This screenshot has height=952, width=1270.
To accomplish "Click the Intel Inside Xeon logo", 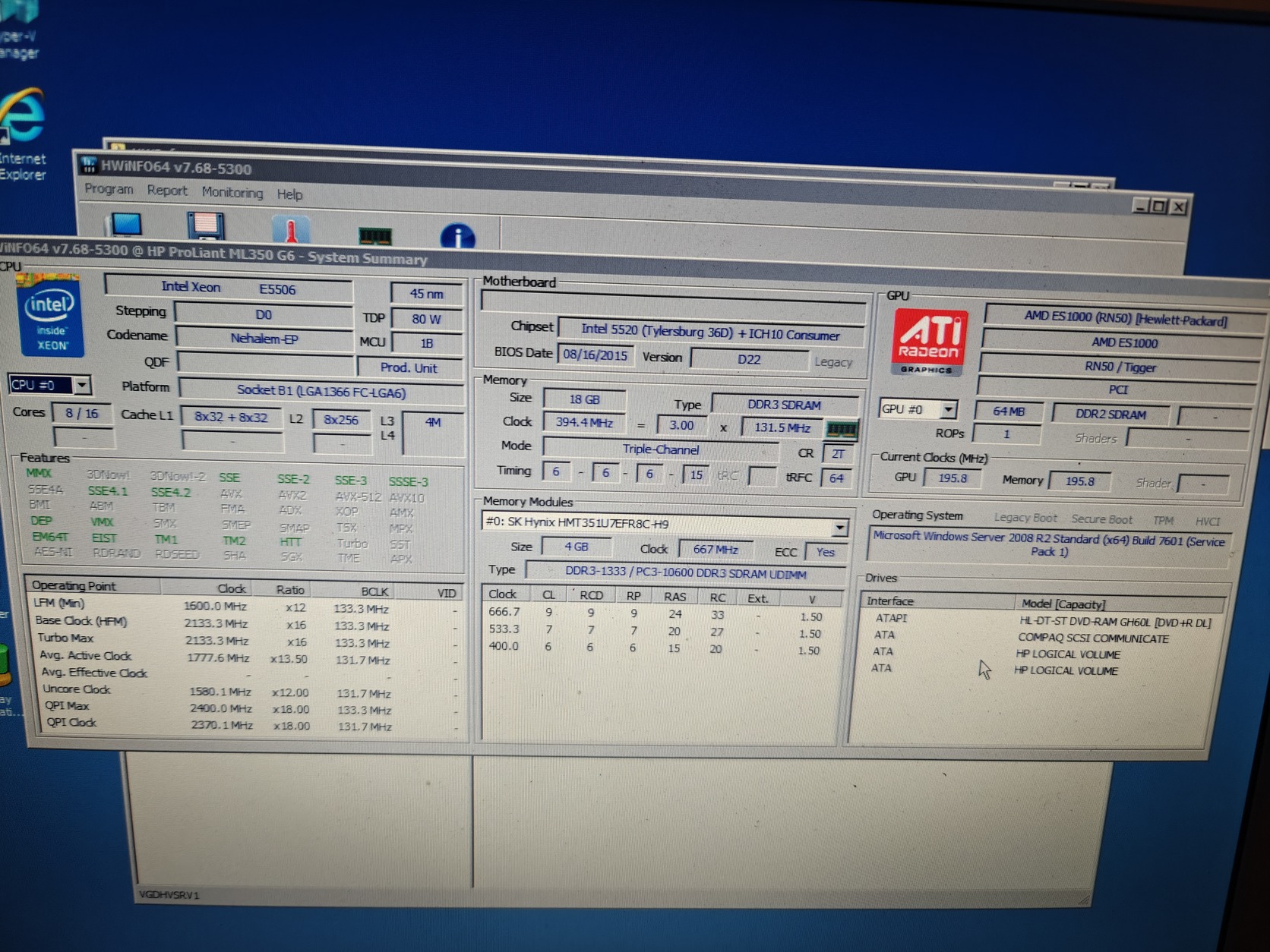I will [x=50, y=317].
